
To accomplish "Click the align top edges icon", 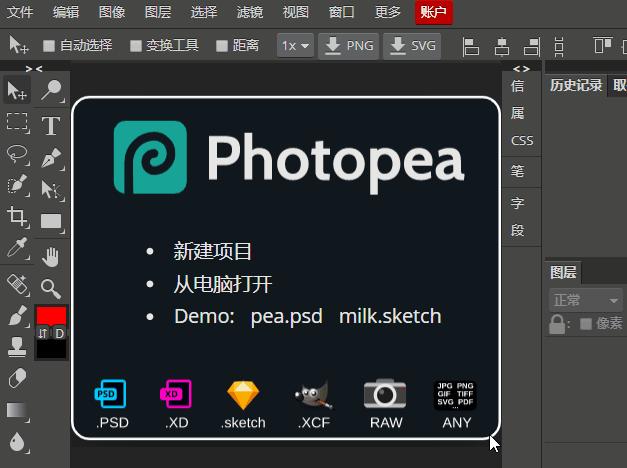I will coord(603,45).
